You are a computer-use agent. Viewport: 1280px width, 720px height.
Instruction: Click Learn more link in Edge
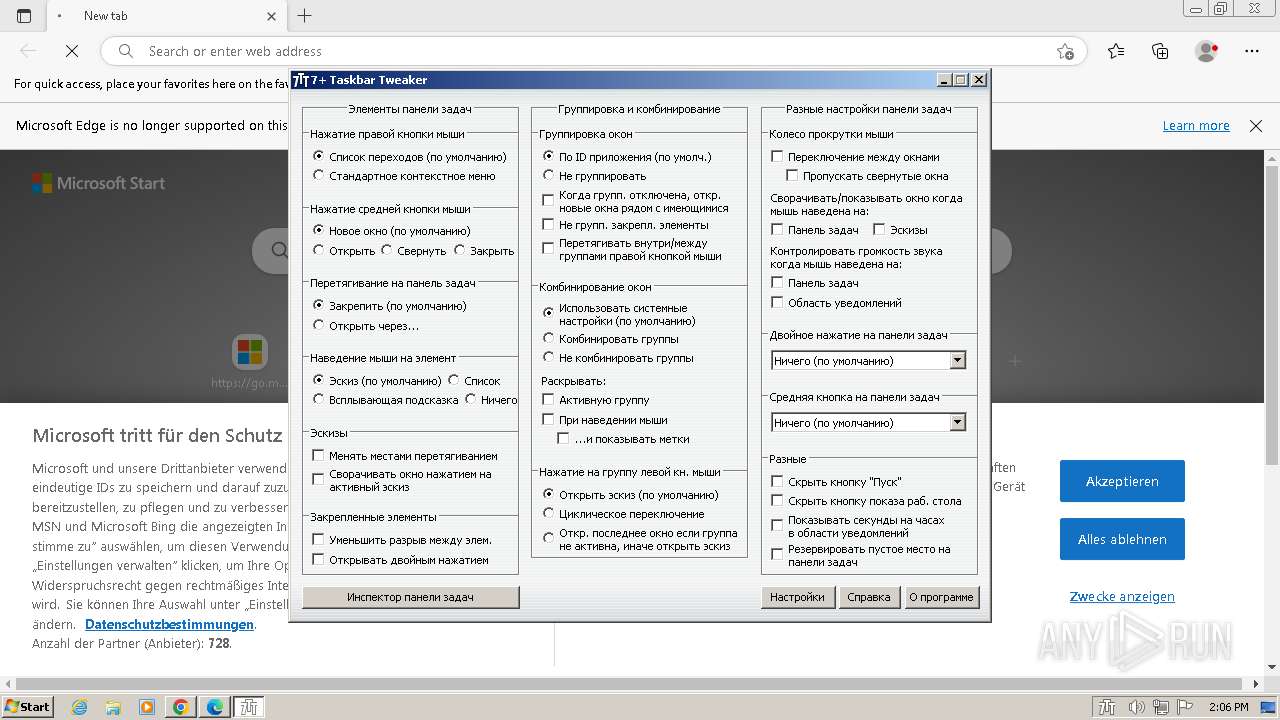pyautogui.click(x=1196, y=126)
